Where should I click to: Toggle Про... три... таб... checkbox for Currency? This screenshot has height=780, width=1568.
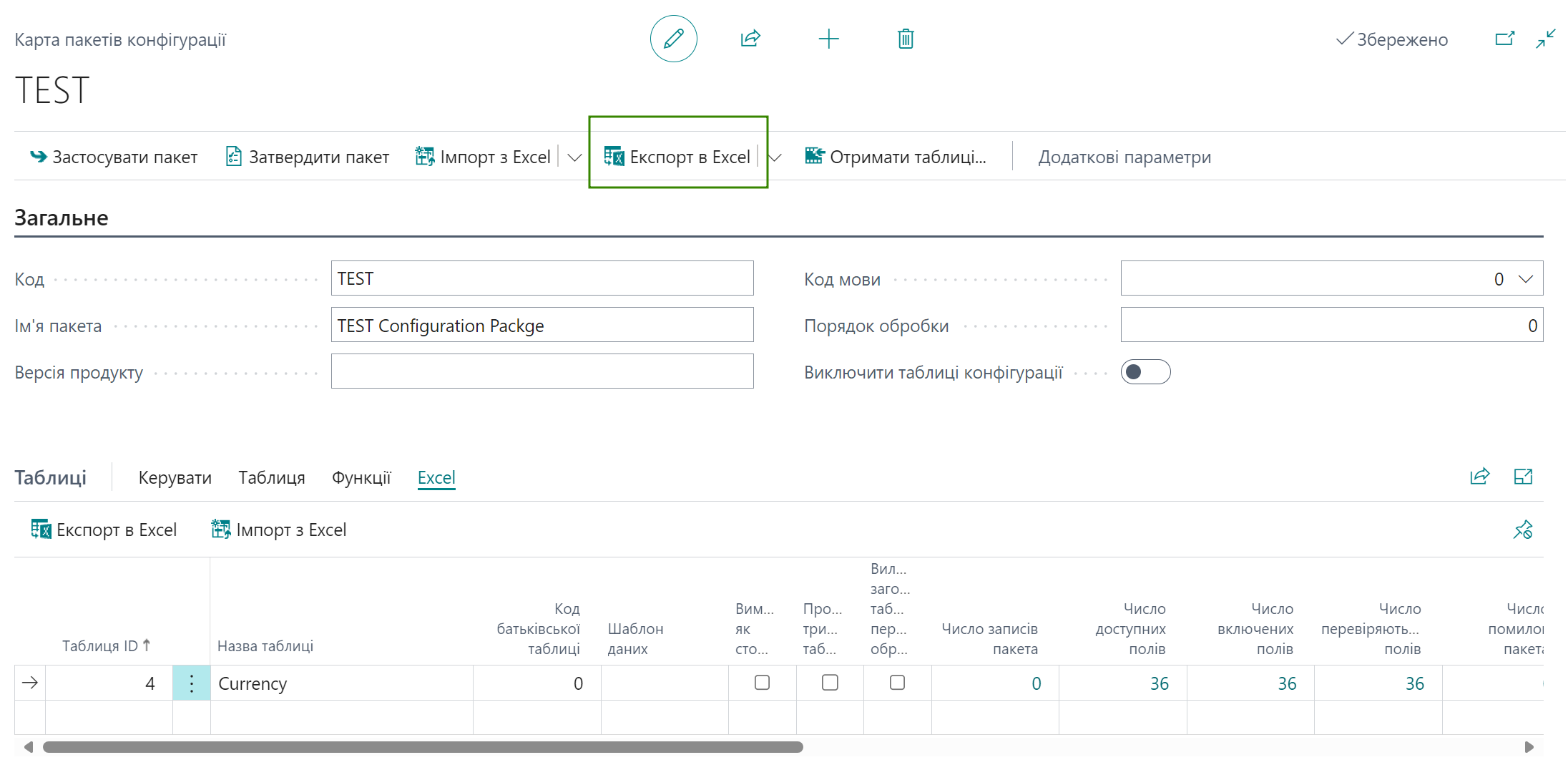pos(830,683)
